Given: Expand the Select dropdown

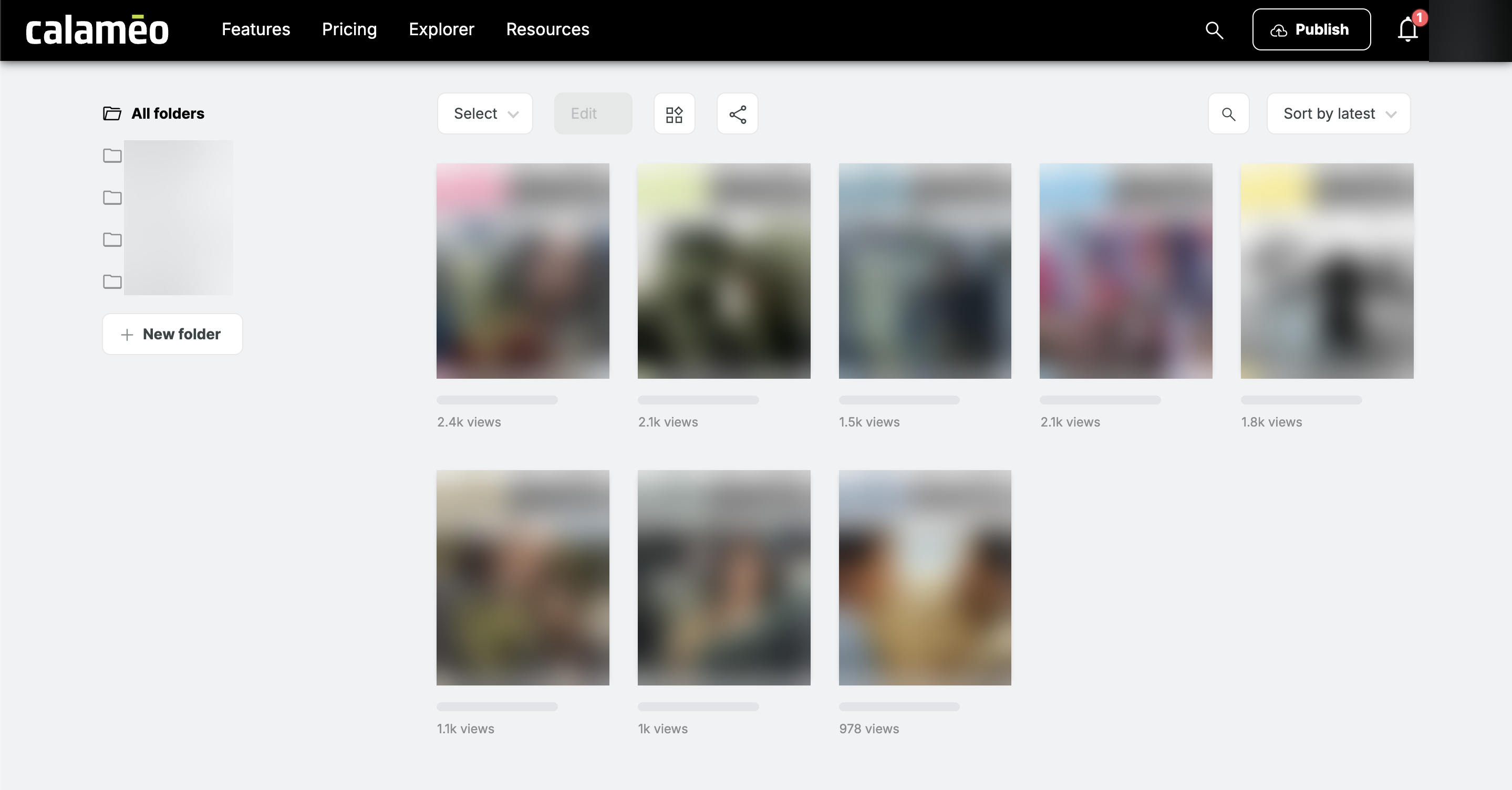Looking at the screenshot, I should point(485,113).
